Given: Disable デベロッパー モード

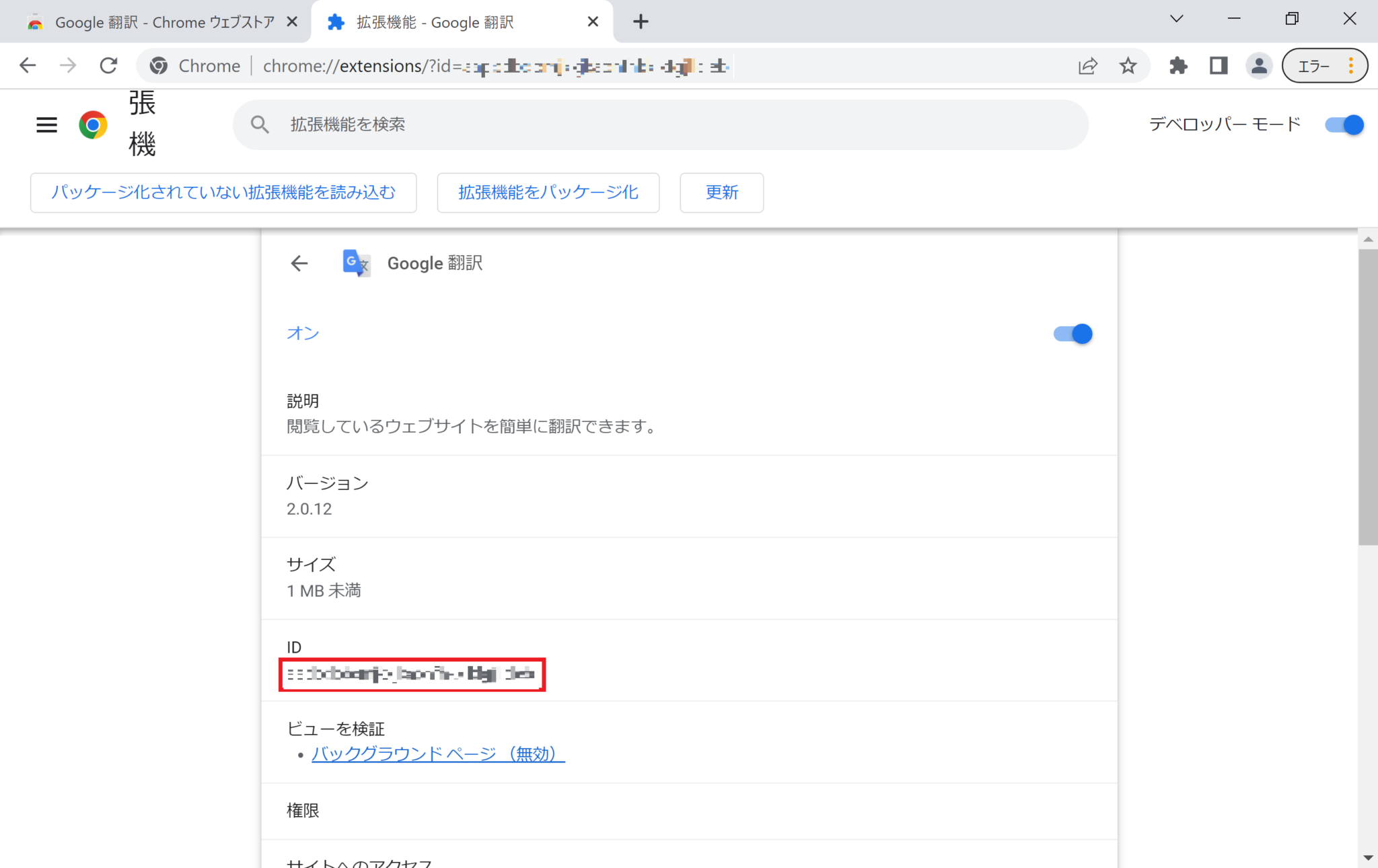Looking at the screenshot, I should tap(1342, 124).
